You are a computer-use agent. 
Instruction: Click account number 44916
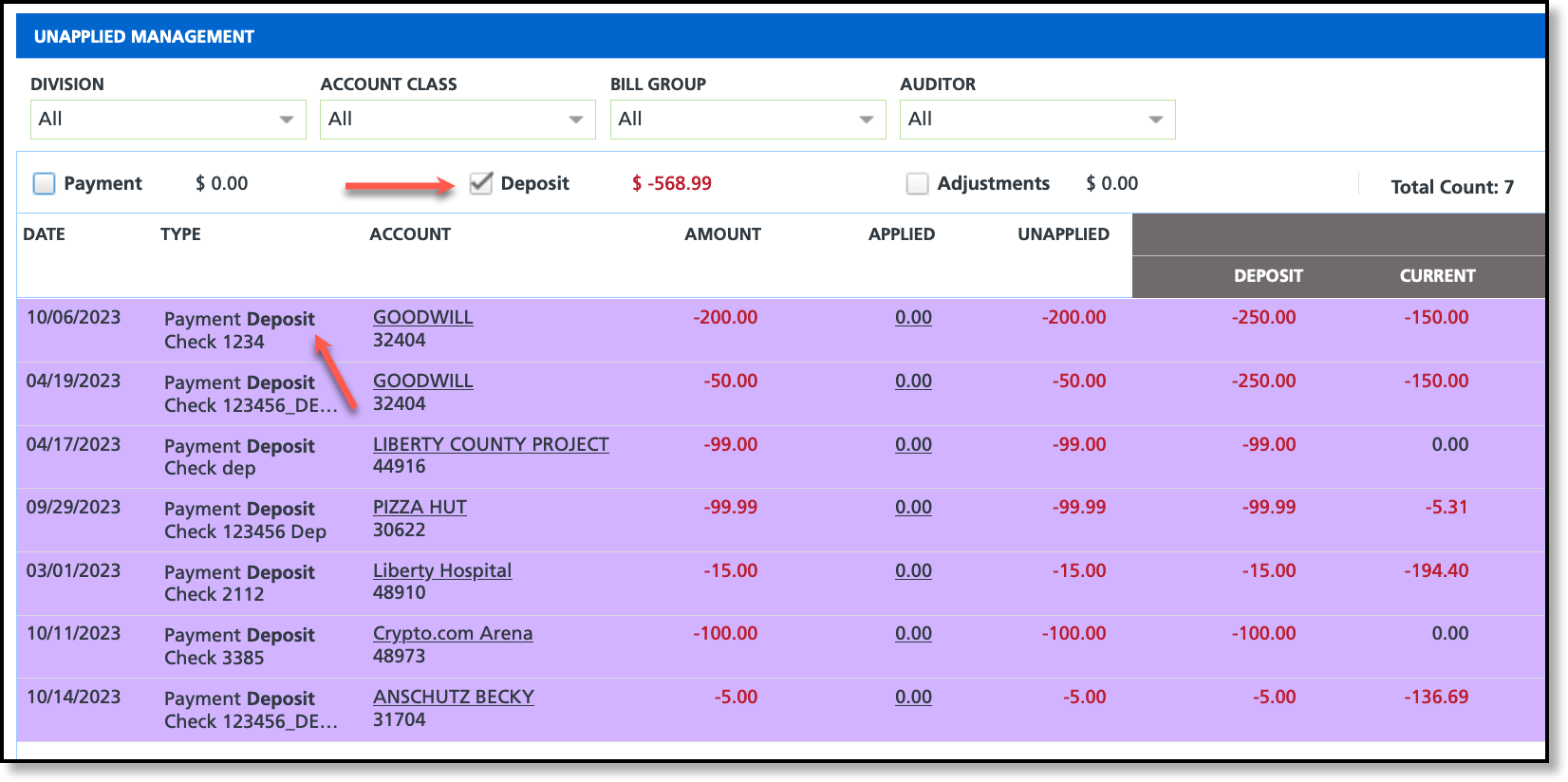click(400, 467)
